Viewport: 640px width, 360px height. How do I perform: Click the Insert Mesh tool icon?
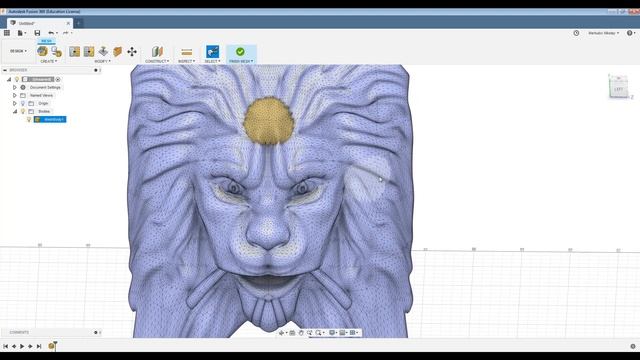[42, 51]
